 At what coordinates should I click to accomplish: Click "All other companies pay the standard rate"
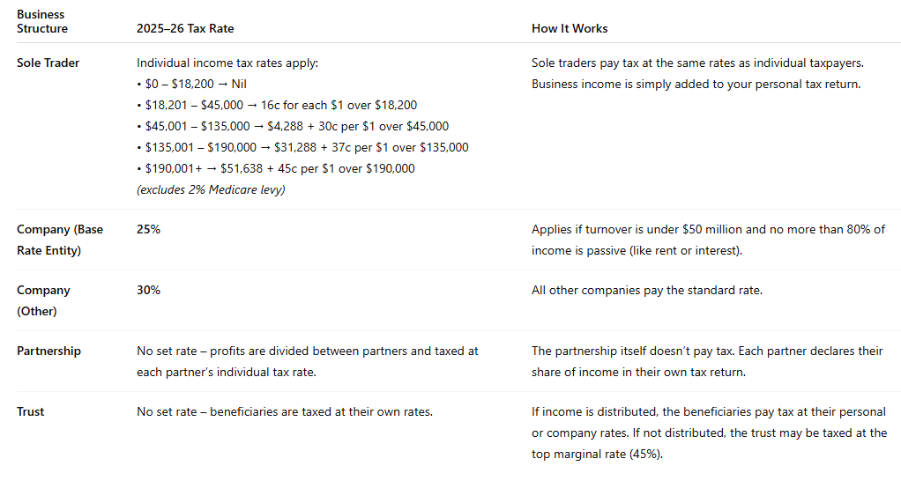pyautogui.click(x=645, y=290)
